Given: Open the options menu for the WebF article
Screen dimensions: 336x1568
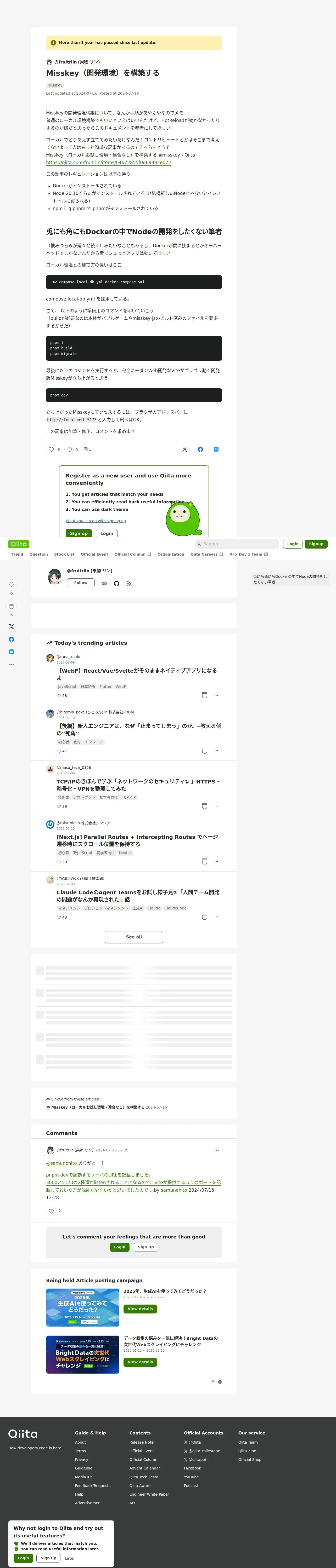Looking at the screenshot, I should coord(216,695).
